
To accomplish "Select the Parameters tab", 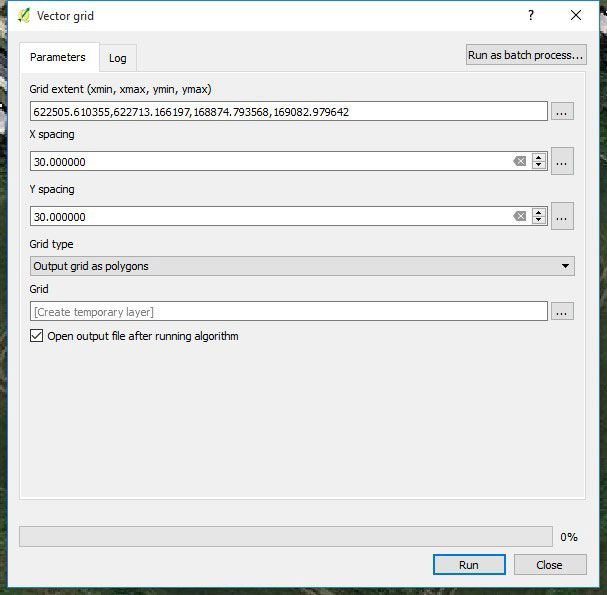I will [x=58, y=57].
